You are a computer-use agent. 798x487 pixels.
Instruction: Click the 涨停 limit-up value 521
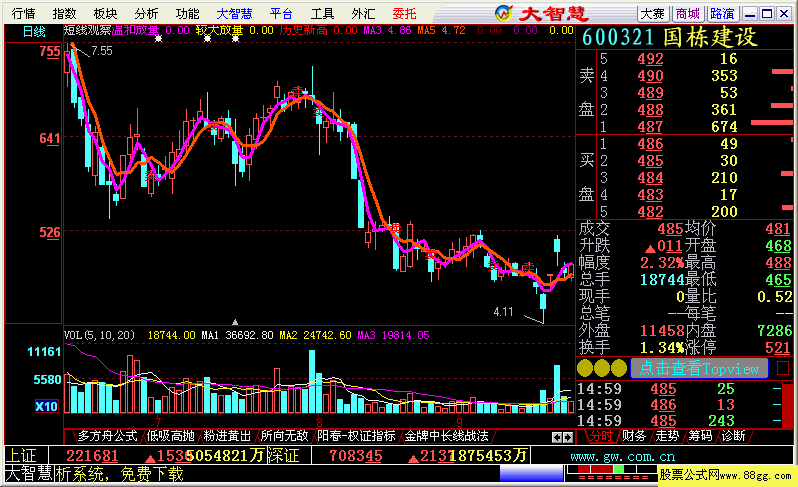[x=778, y=347]
